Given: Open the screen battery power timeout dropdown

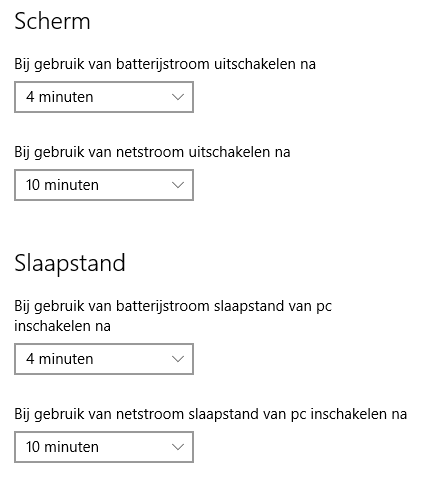Looking at the screenshot, I should (104, 97).
